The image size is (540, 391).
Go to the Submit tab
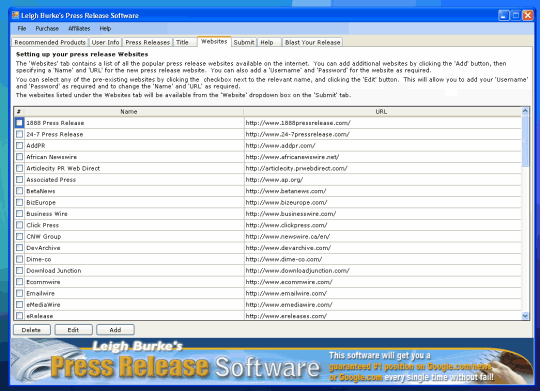pyautogui.click(x=243, y=42)
